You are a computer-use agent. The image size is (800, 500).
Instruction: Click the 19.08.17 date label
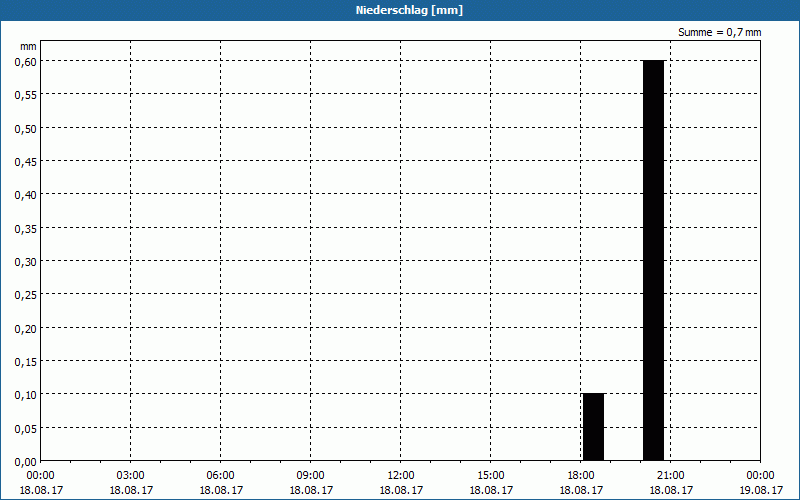coord(761,490)
